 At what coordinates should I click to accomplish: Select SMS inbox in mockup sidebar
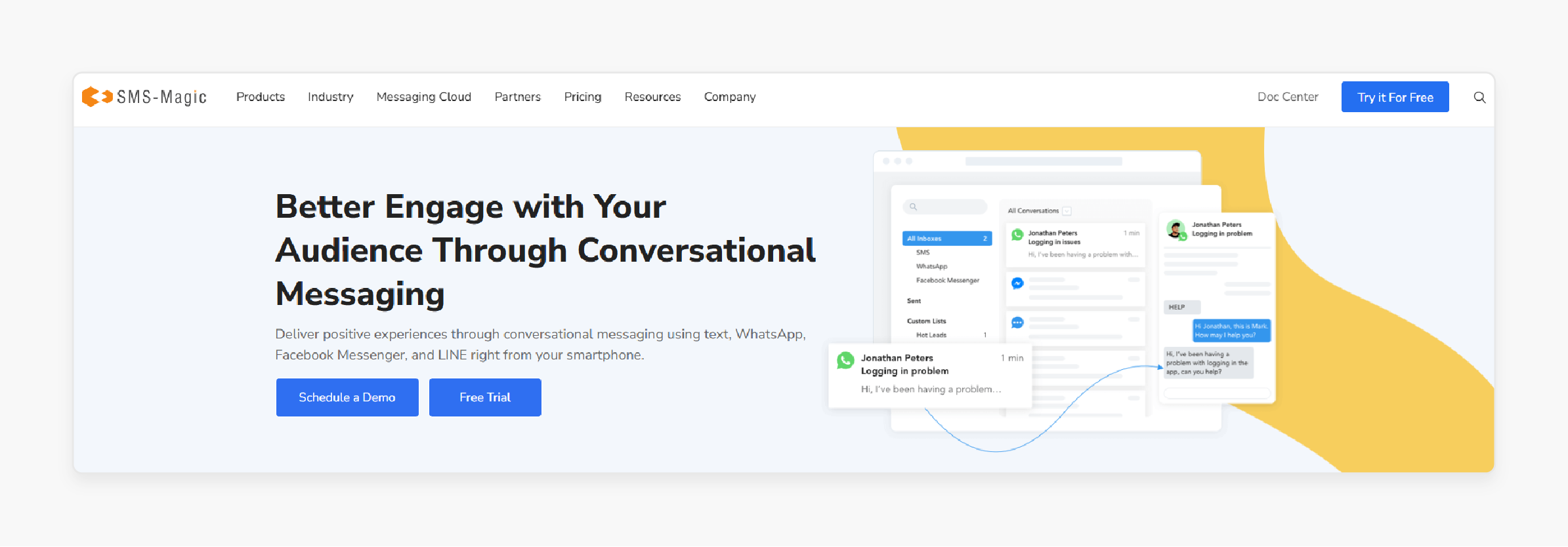[923, 253]
